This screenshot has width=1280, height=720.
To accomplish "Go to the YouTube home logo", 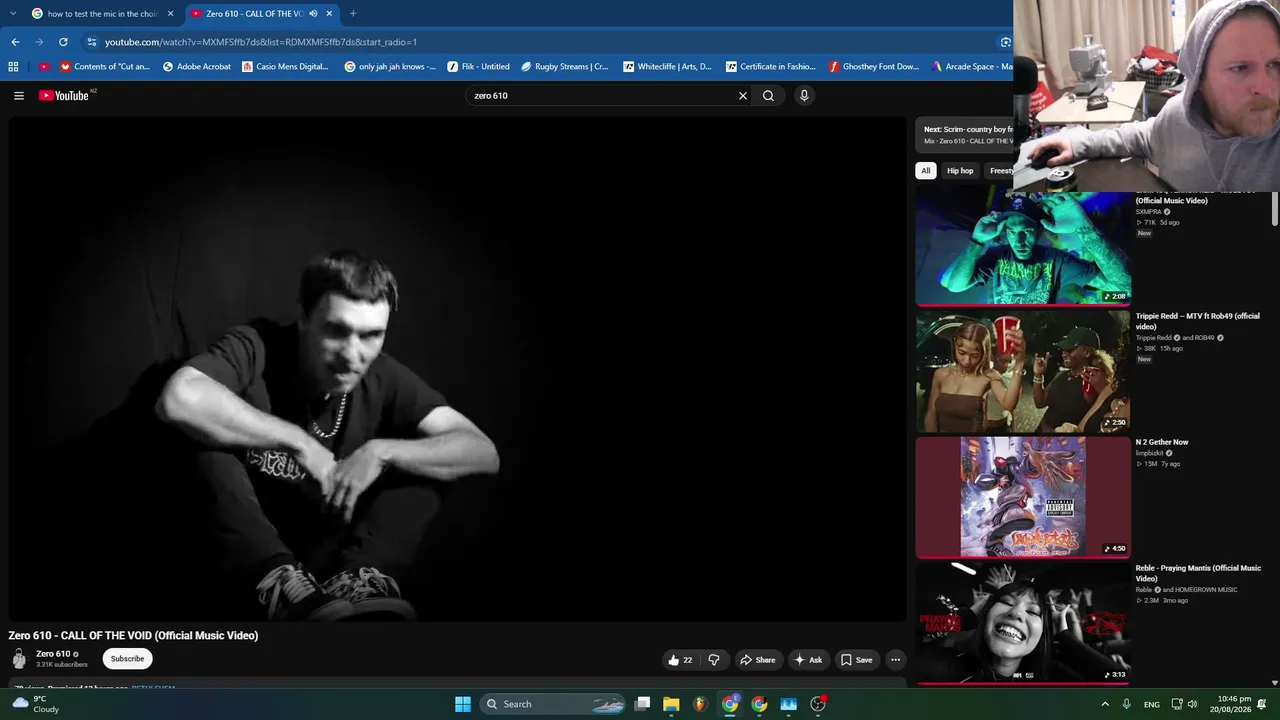I will (66, 96).
